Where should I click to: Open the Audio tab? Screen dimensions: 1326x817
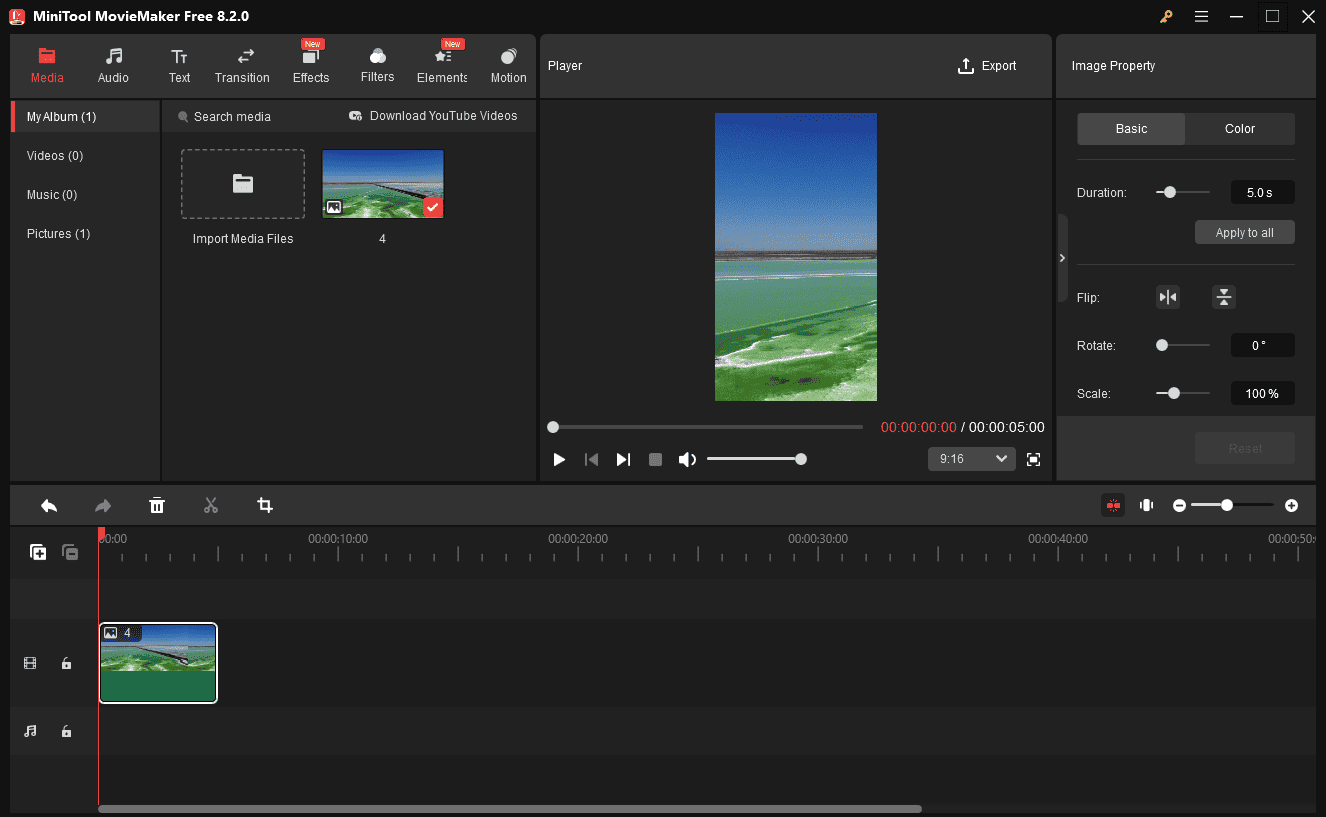point(113,66)
